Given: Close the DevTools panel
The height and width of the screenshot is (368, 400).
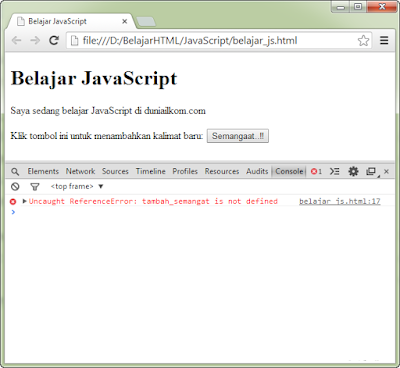Looking at the screenshot, I should click(x=386, y=171).
